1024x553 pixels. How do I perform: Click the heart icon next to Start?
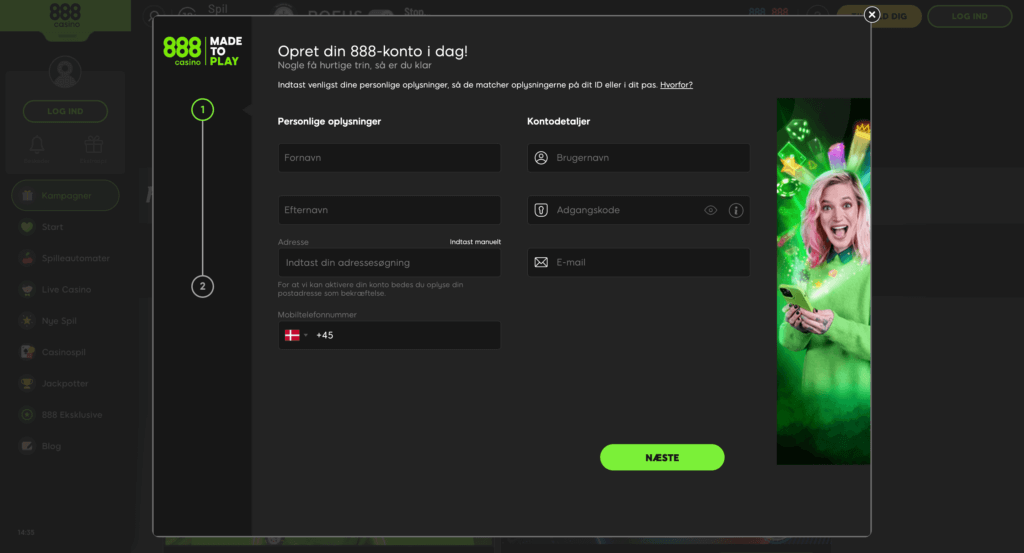pos(27,227)
